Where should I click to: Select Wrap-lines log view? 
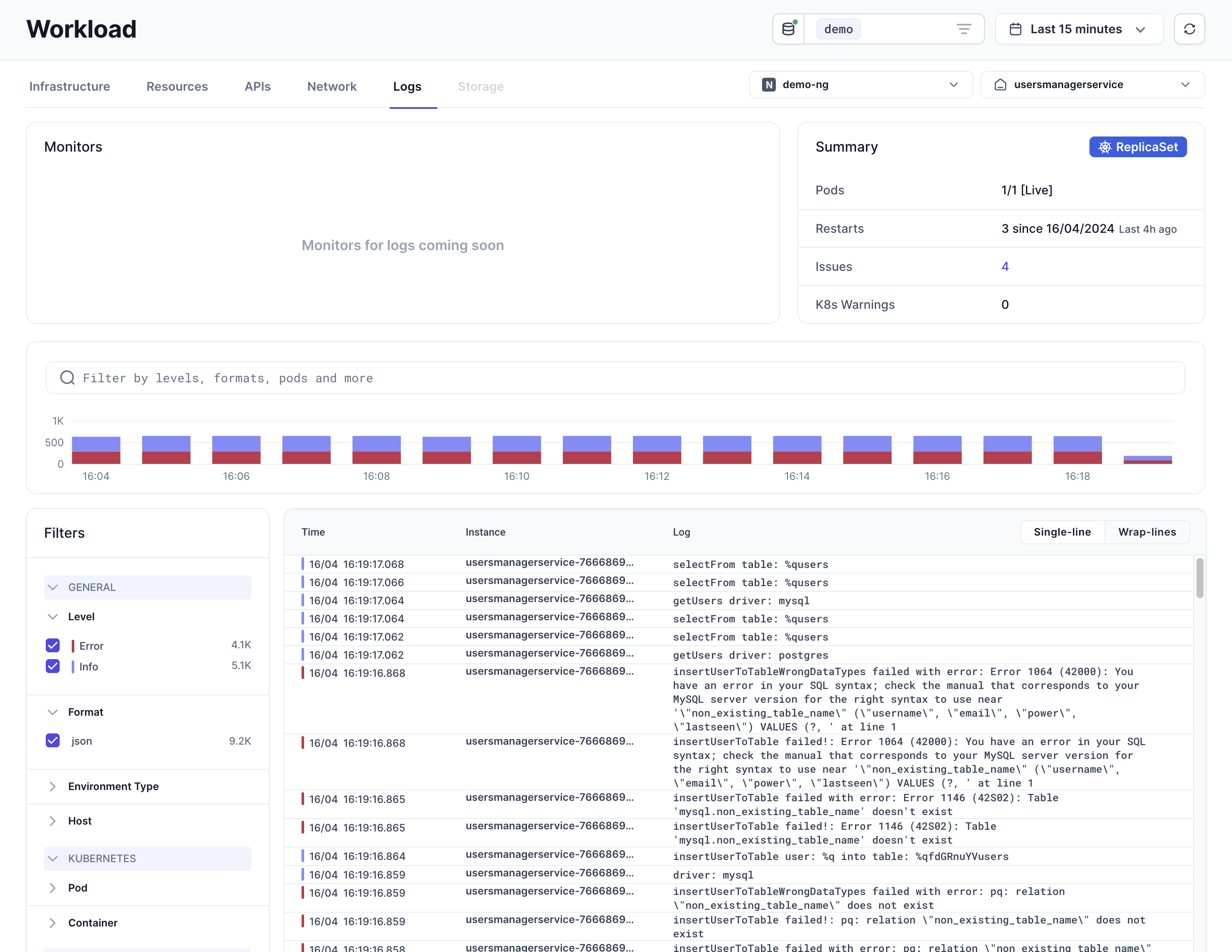click(x=1147, y=532)
